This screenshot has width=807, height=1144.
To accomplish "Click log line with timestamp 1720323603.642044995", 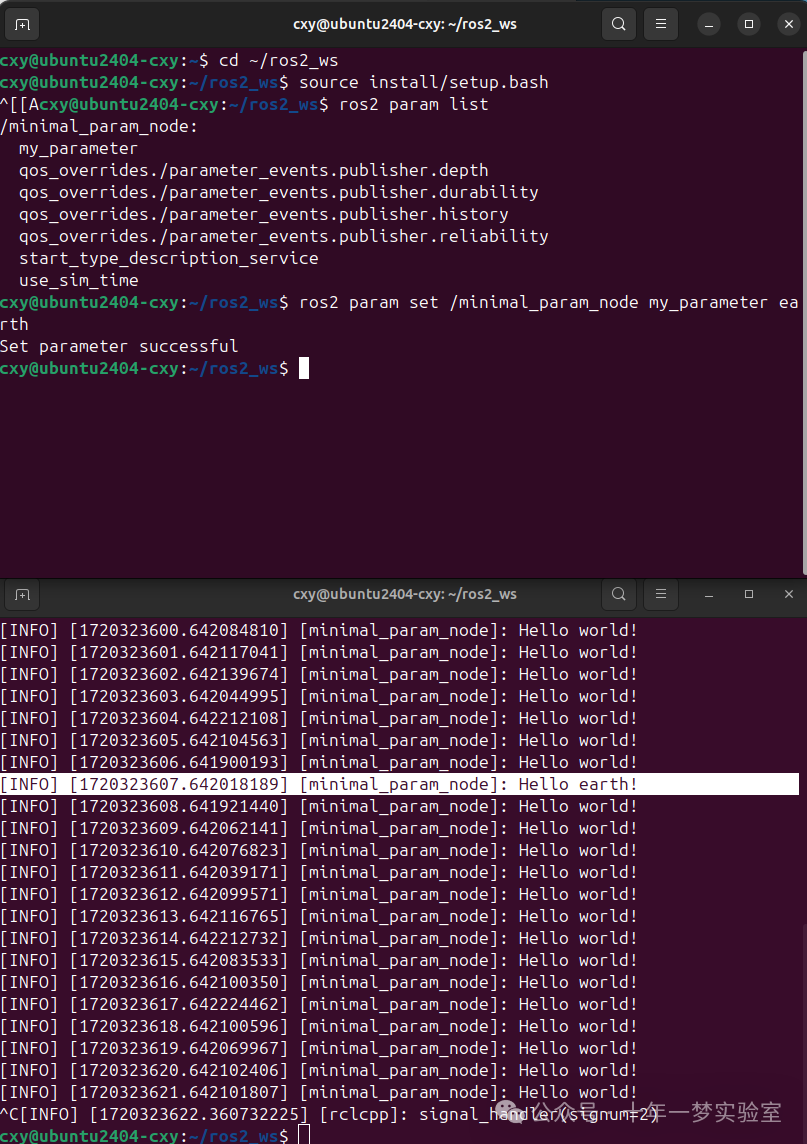I will pyautogui.click(x=319, y=696).
